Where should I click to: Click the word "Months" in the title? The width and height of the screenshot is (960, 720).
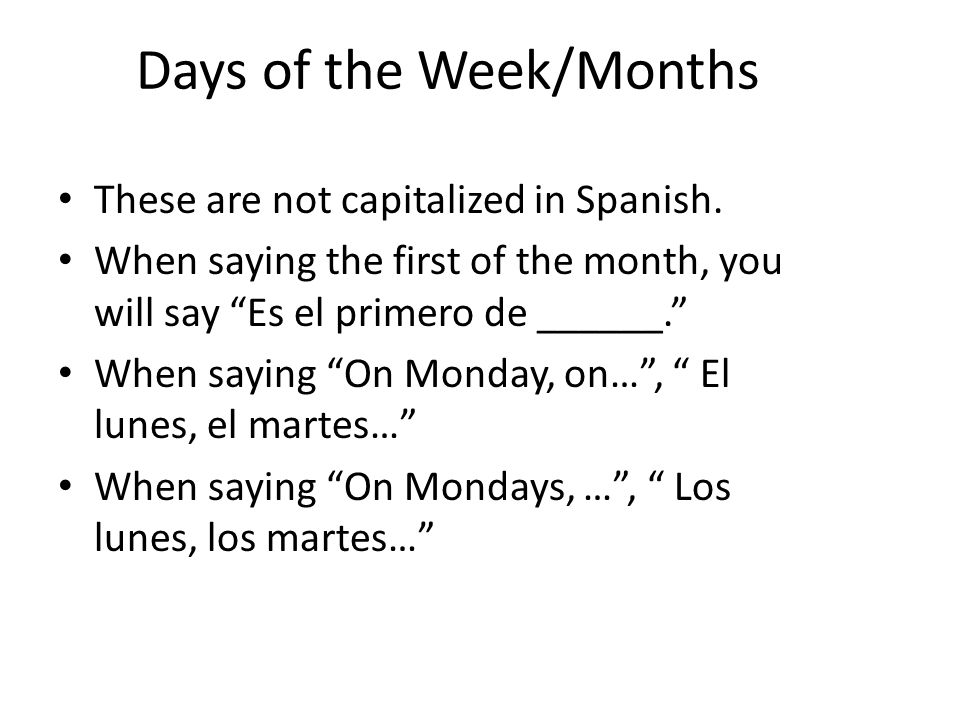pyautogui.click(x=667, y=71)
